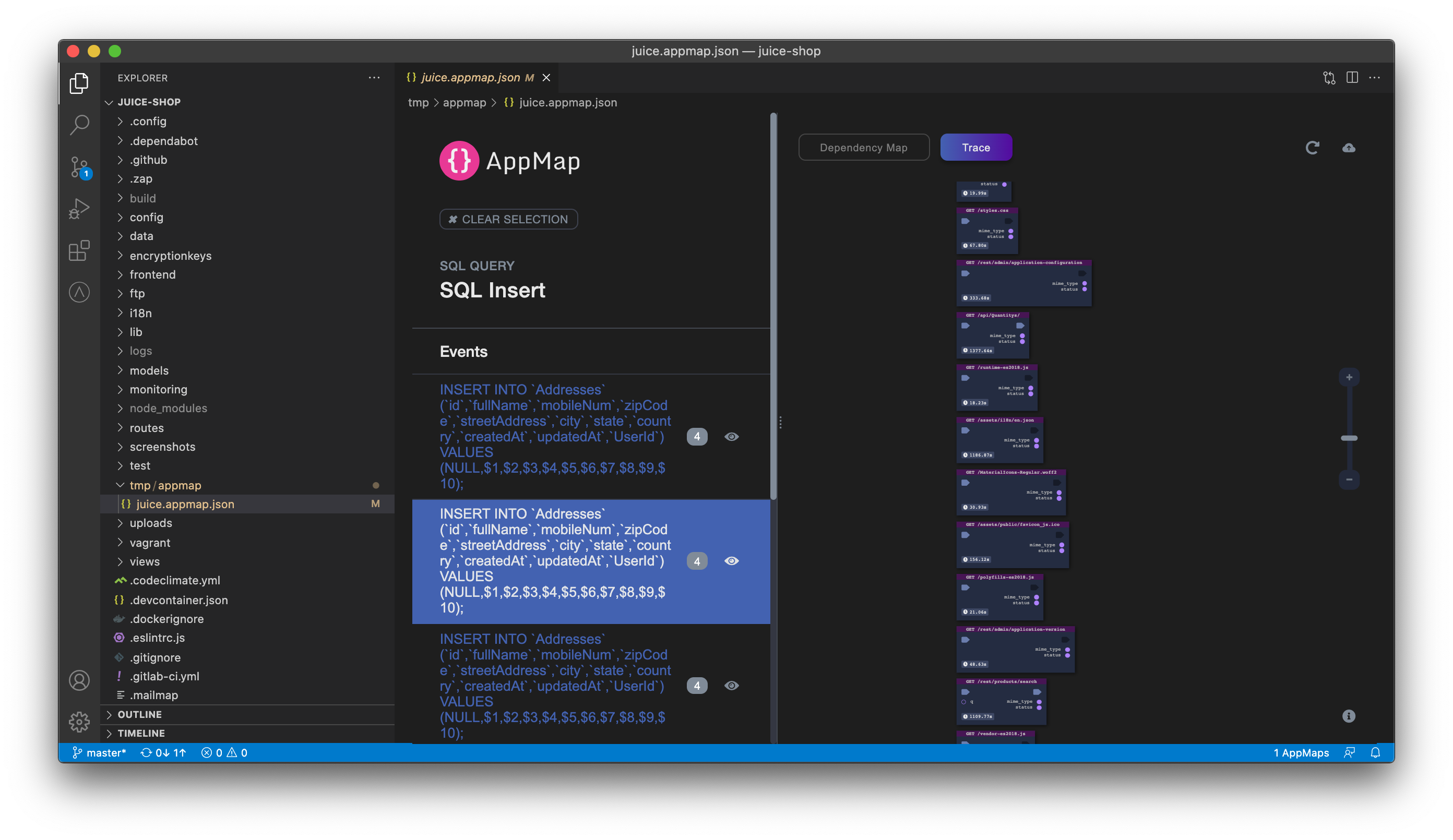Show highlighted INSERT INTO Addresses event in trace
Viewport: 1453px width, 840px height.
[731, 561]
